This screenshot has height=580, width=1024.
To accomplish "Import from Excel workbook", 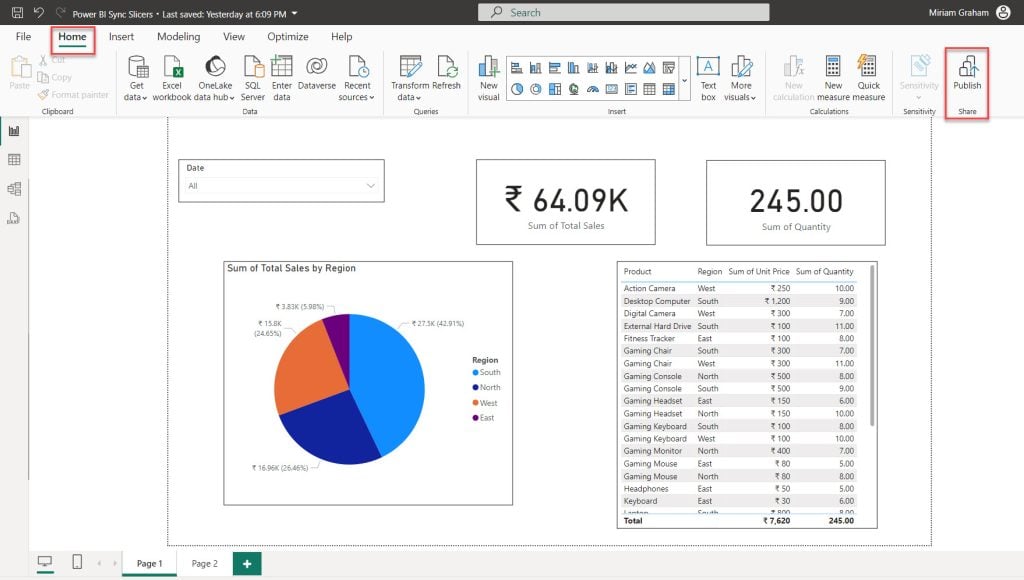I will coord(172,78).
